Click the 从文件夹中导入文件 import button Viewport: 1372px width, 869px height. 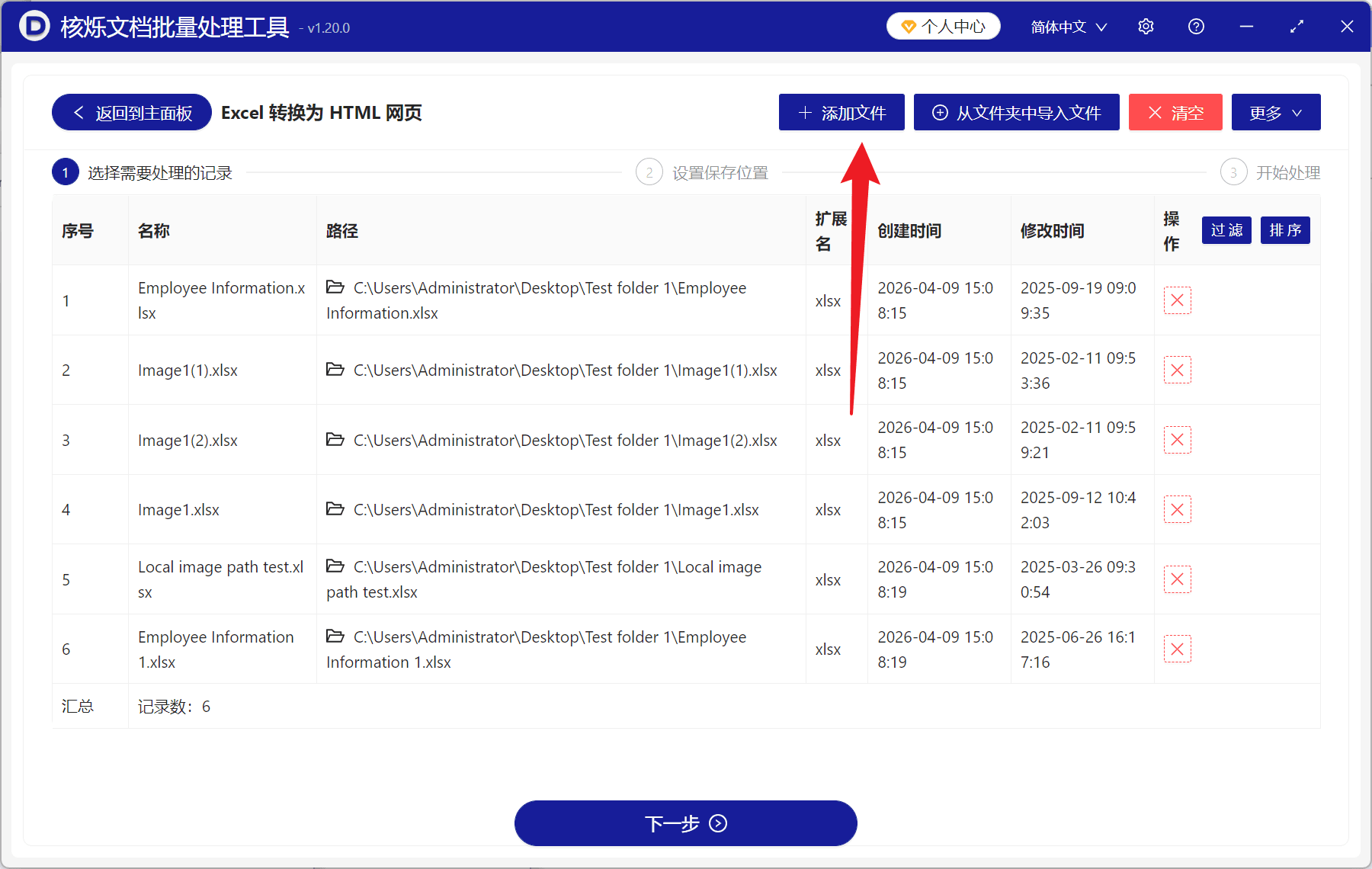coord(1016,112)
